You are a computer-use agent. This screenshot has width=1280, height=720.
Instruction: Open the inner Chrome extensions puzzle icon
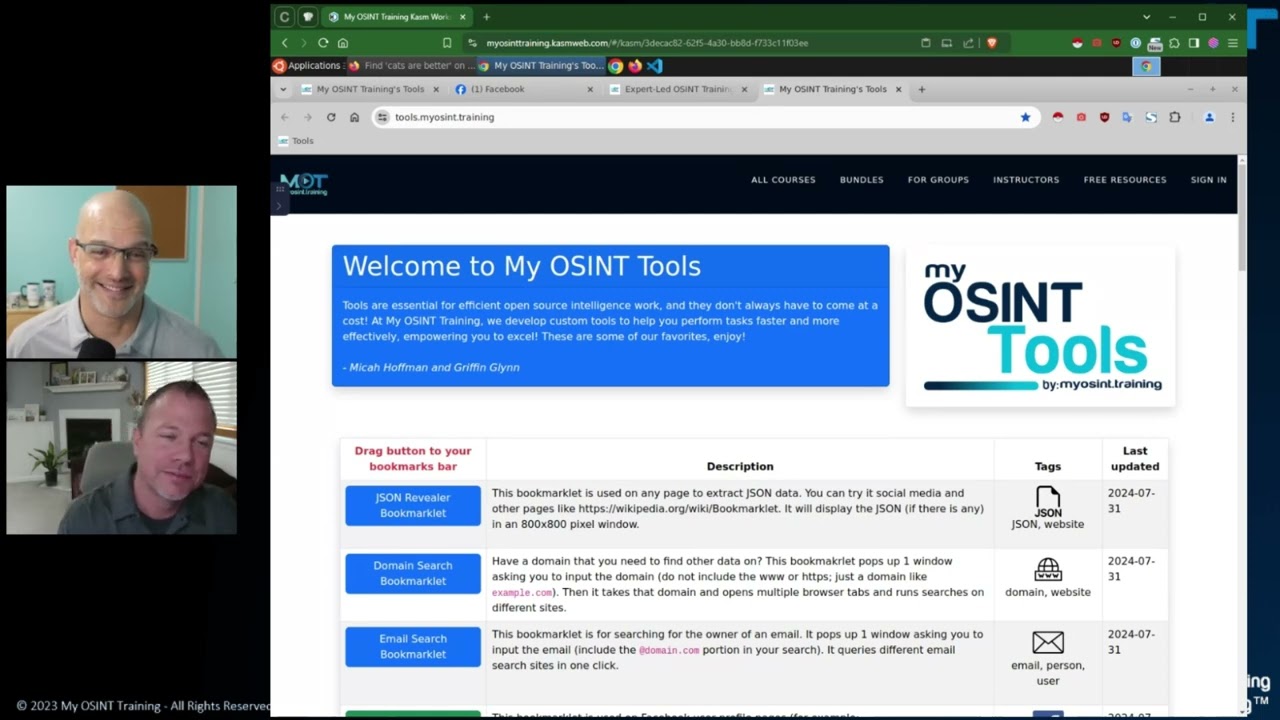[1175, 117]
